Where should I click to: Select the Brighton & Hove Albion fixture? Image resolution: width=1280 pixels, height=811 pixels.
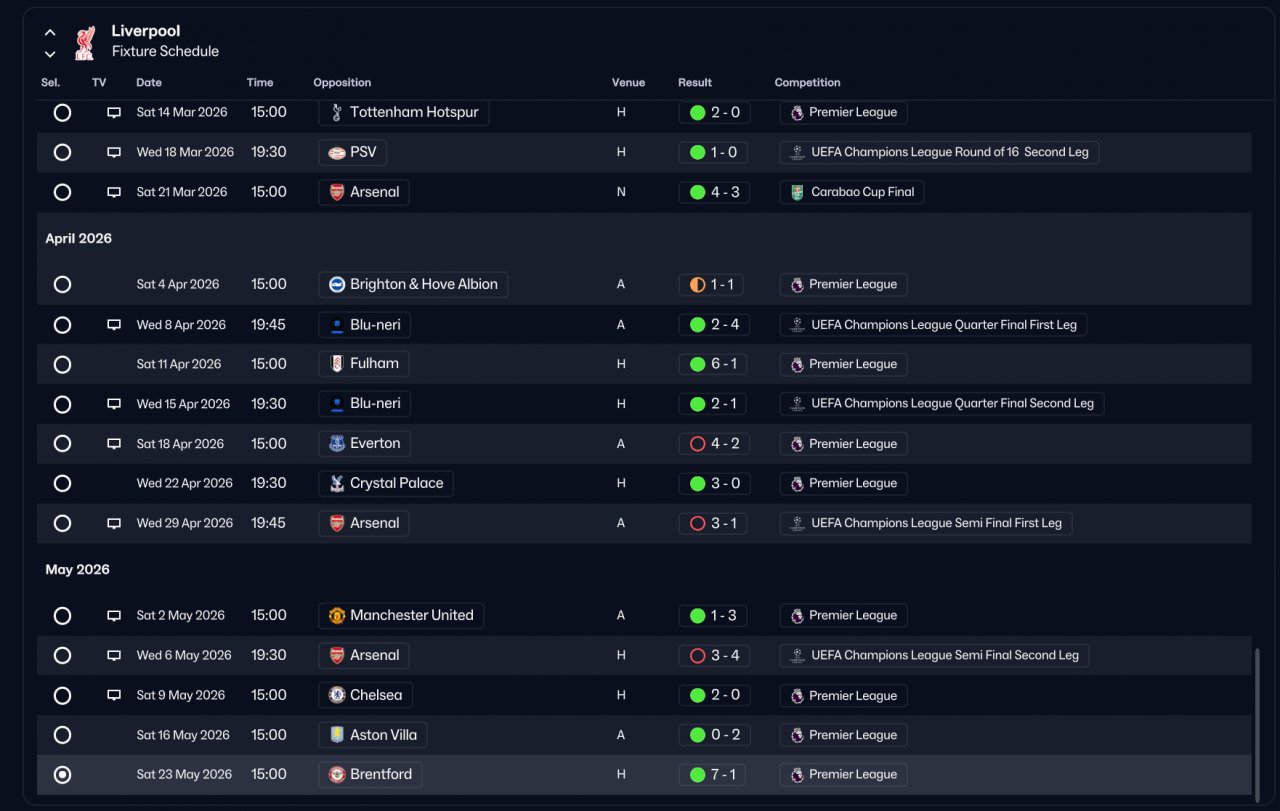(62, 285)
